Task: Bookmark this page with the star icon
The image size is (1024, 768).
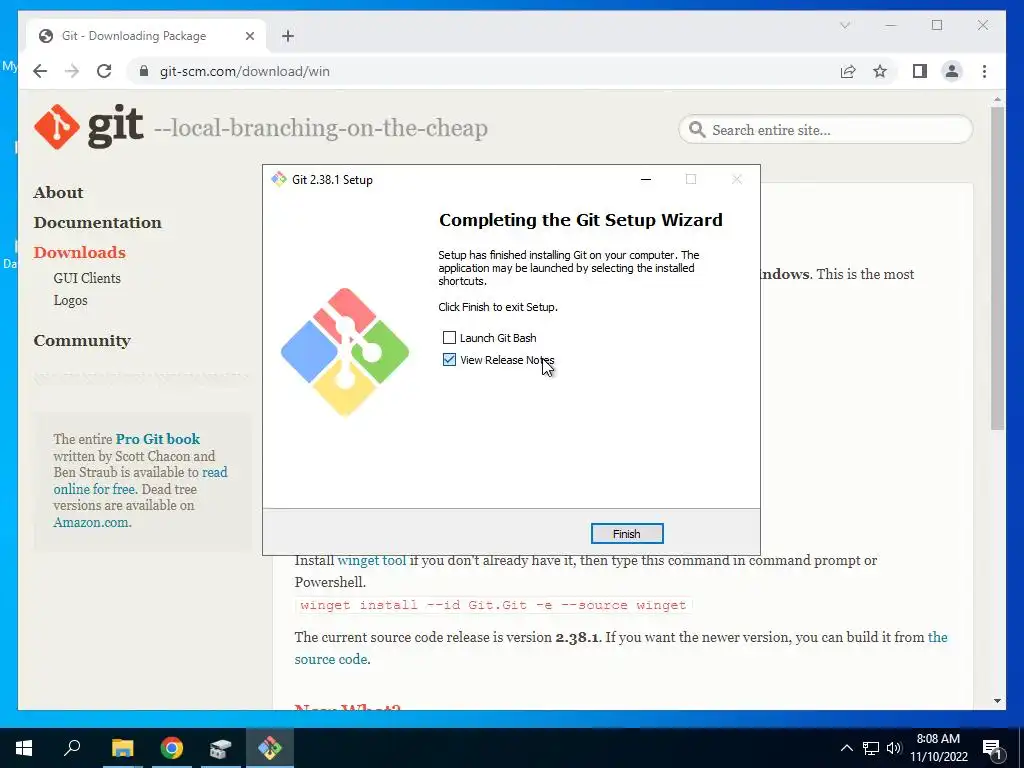Action: (880, 71)
